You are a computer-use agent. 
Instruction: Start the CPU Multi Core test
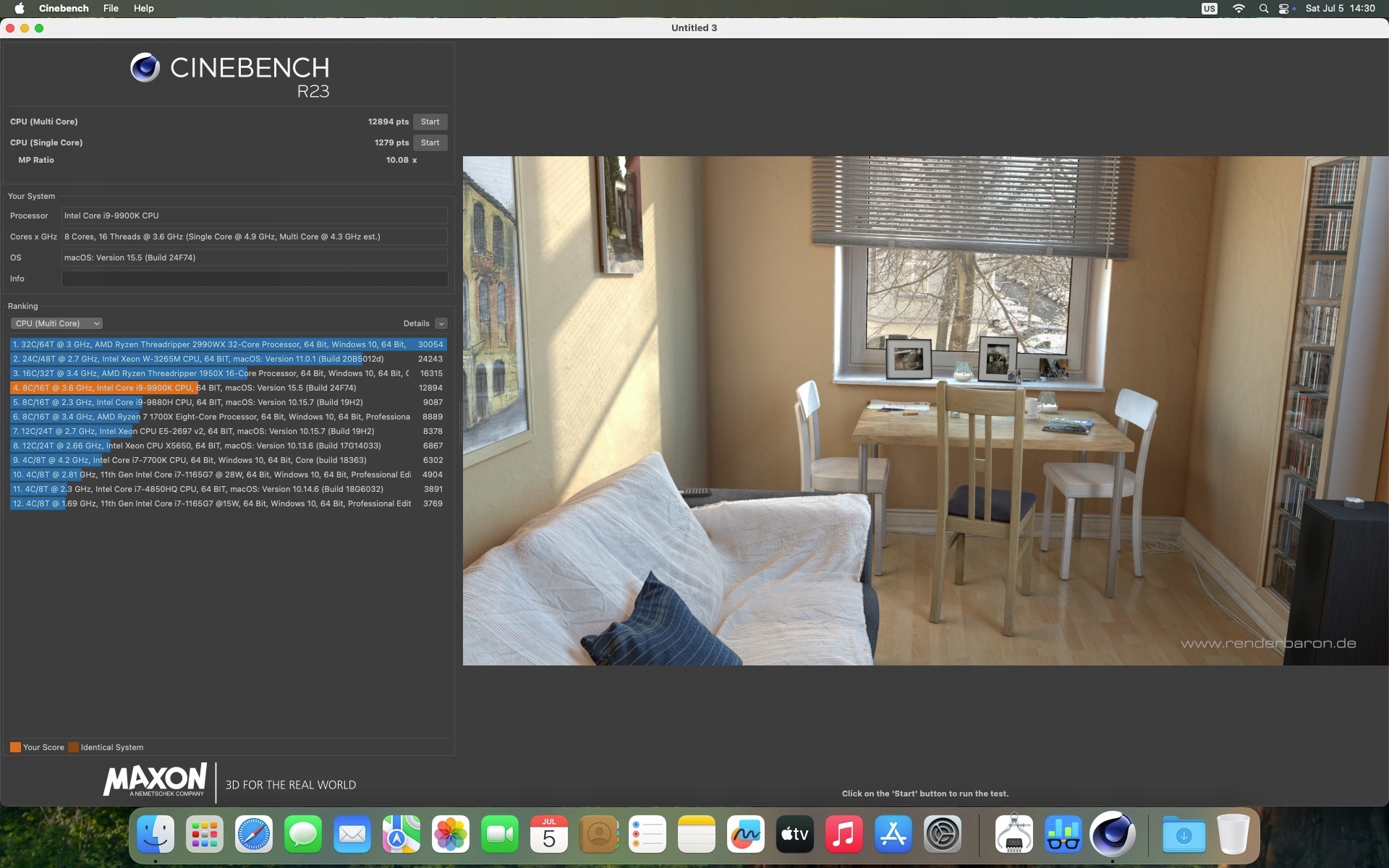coord(430,122)
